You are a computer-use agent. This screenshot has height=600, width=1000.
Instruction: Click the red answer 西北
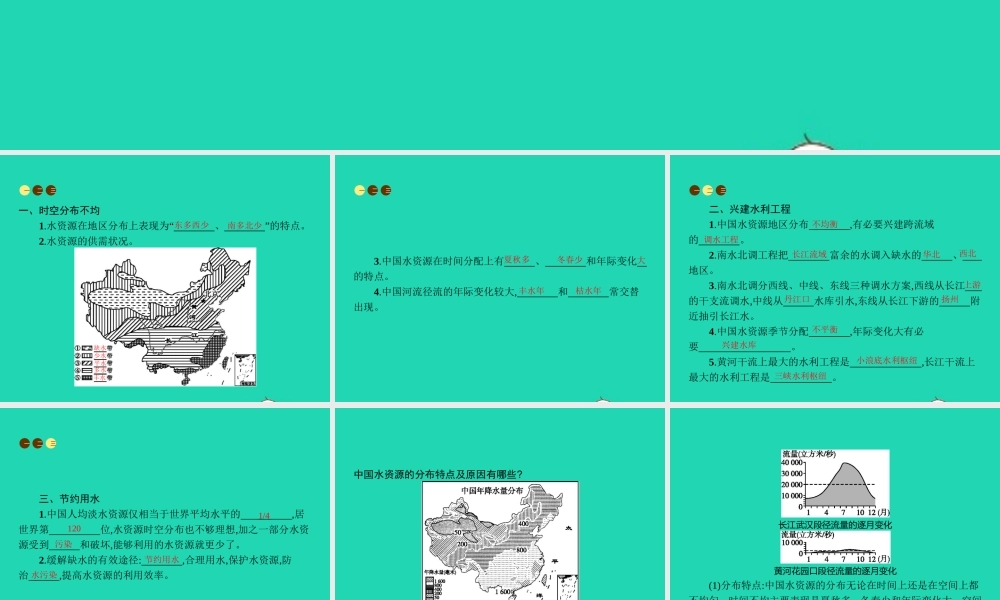coord(967,254)
